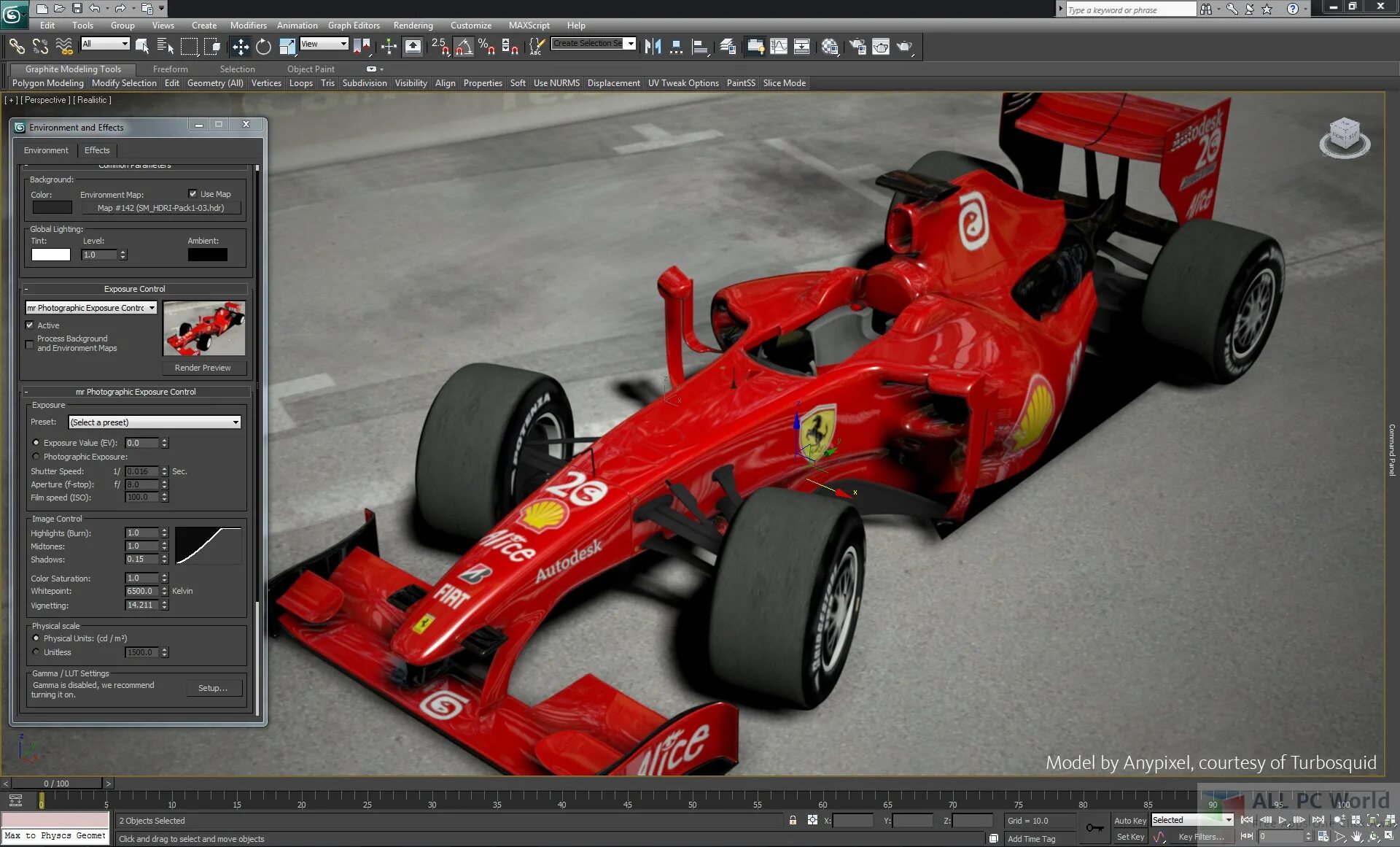Click the Mirror tool icon
1400x847 pixels.
653,47
